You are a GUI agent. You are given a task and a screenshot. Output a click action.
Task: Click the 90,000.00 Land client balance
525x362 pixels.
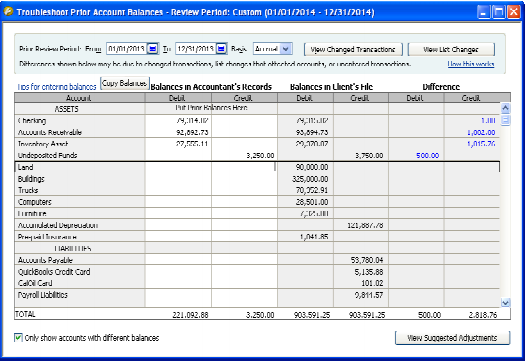312,167
